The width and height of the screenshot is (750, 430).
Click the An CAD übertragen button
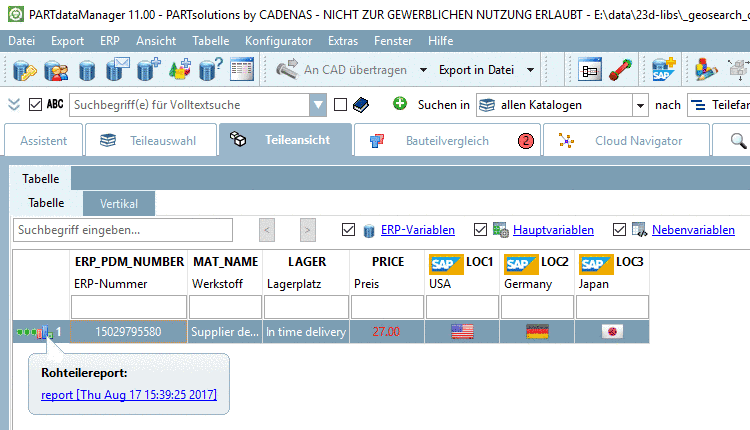pos(342,70)
